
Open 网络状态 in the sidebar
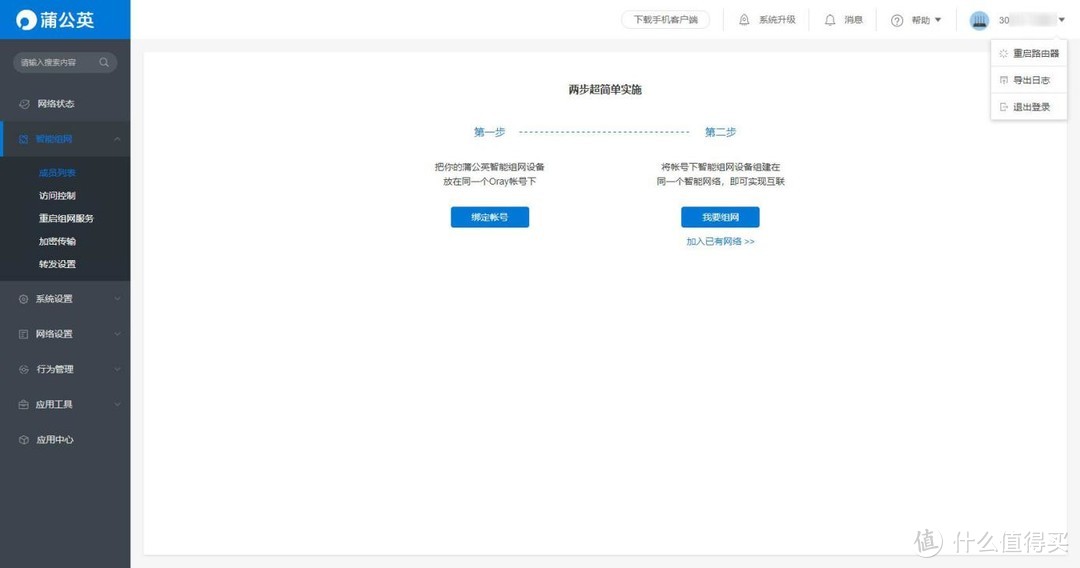[56, 104]
